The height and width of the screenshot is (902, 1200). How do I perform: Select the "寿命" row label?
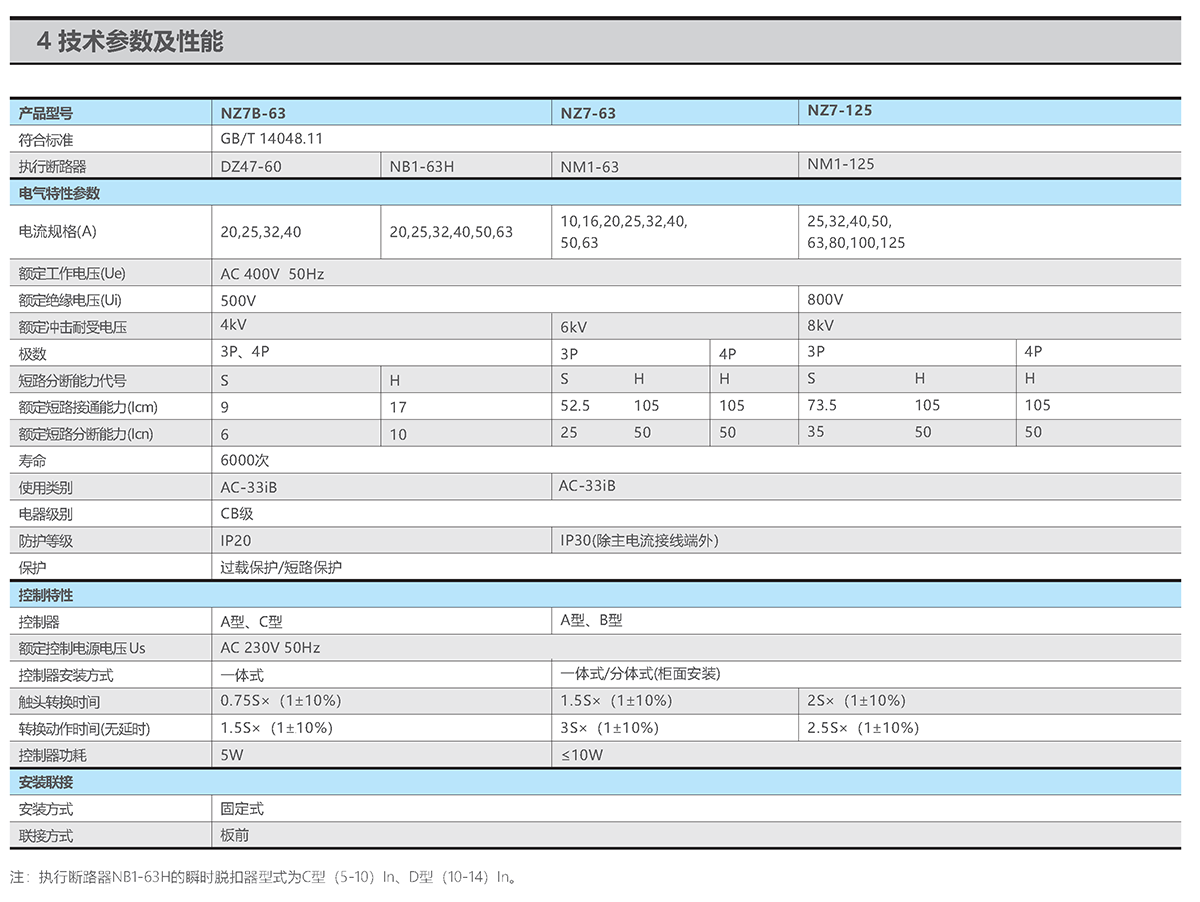tap(33, 461)
